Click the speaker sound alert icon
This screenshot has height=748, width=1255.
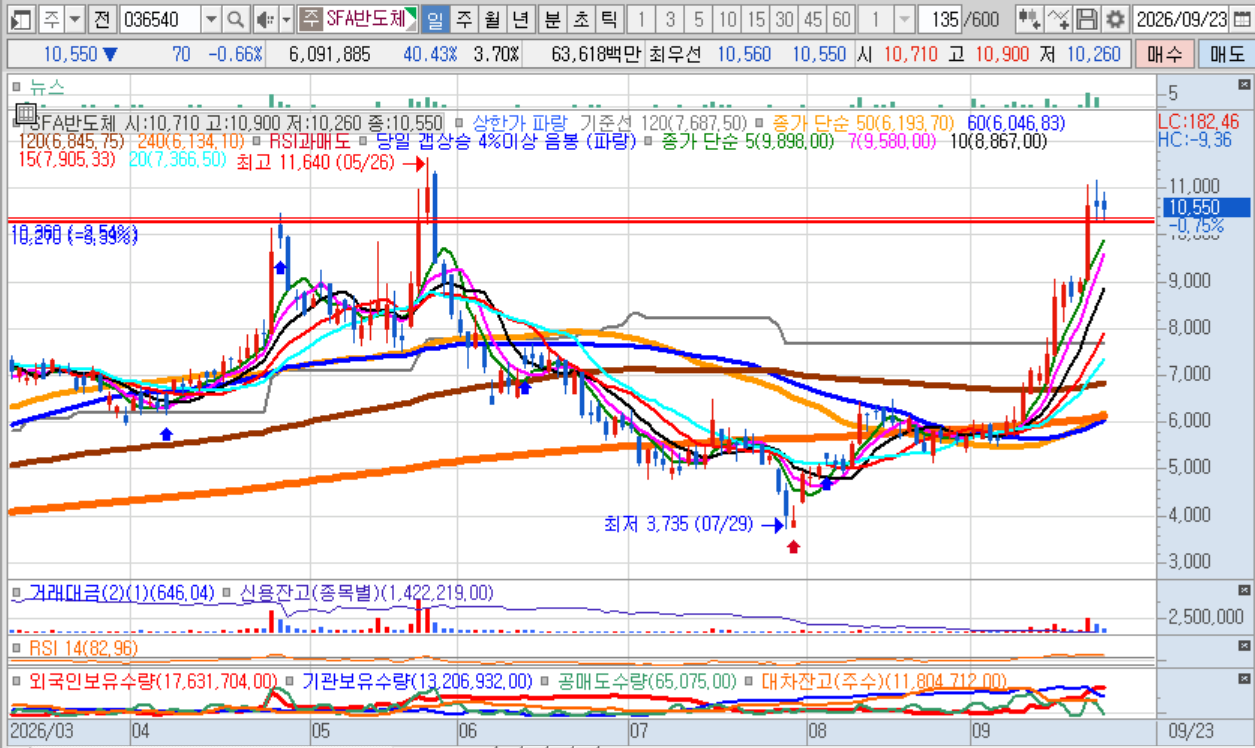tap(264, 19)
